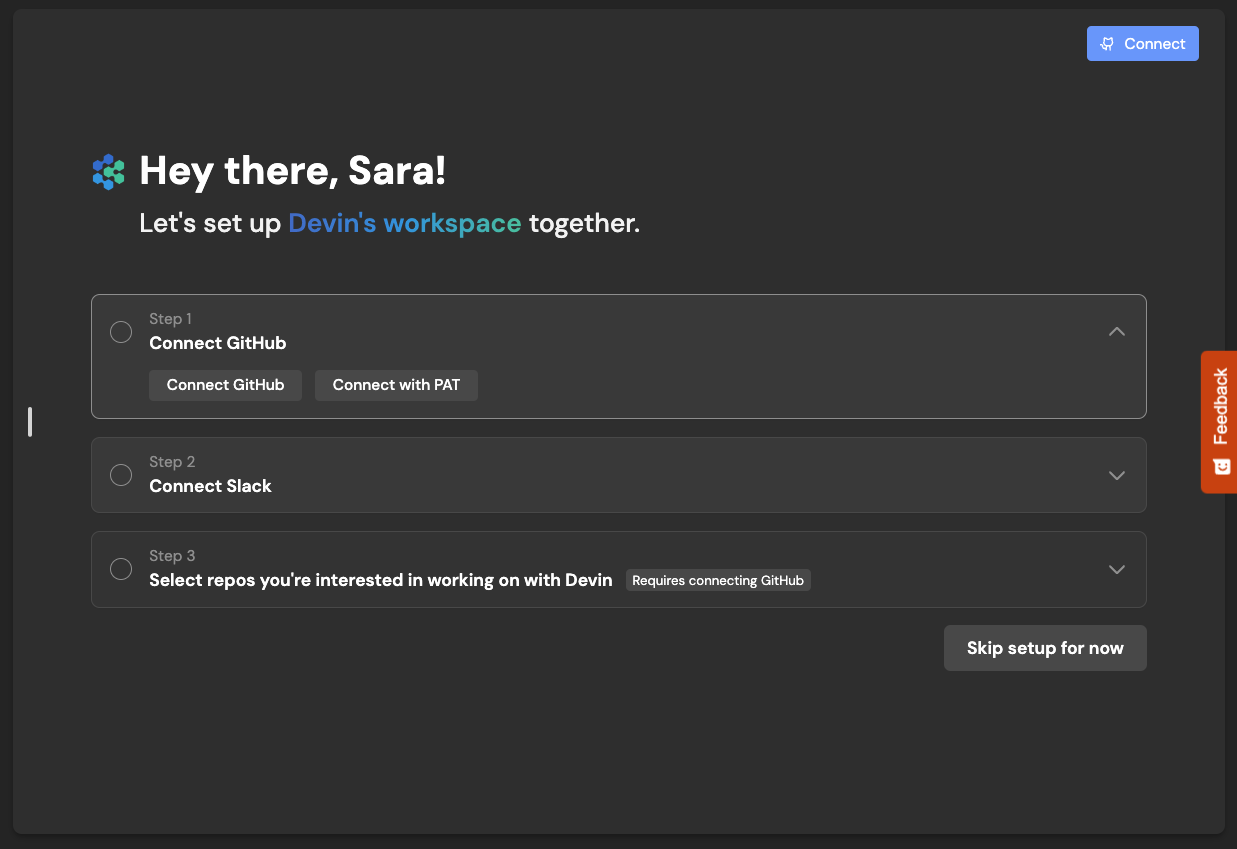This screenshot has width=1237, height=849.
Task: Click the Requires connecting GitHub badge
Action: (718, 580)
